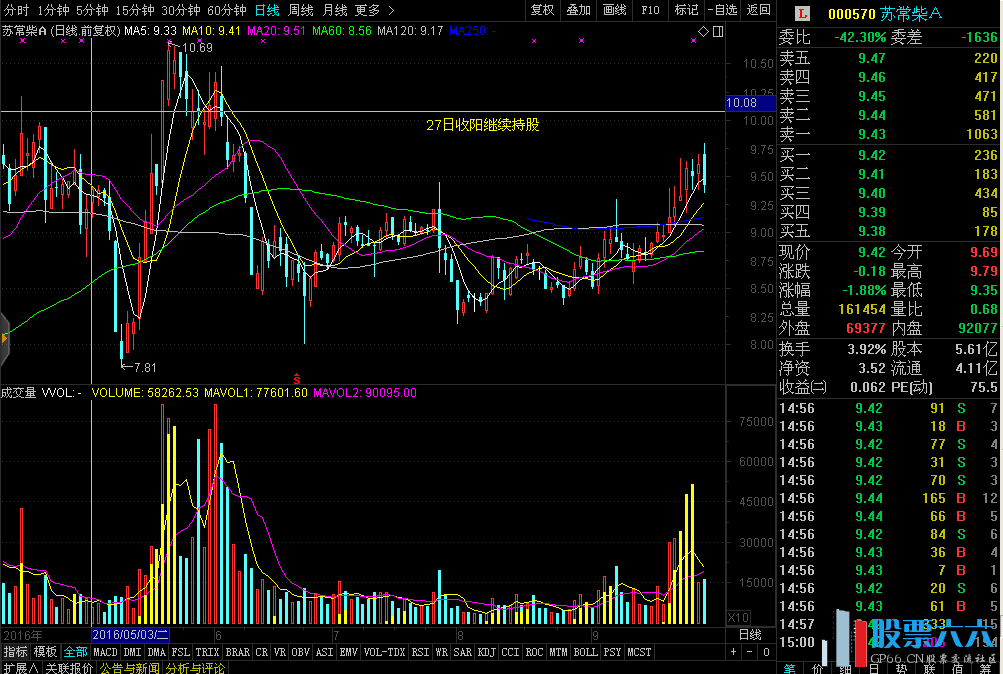Viewport: 1003px width, 674px height.
Task: Click the blue 10.08 price axis marker
Action: [741, 103]
